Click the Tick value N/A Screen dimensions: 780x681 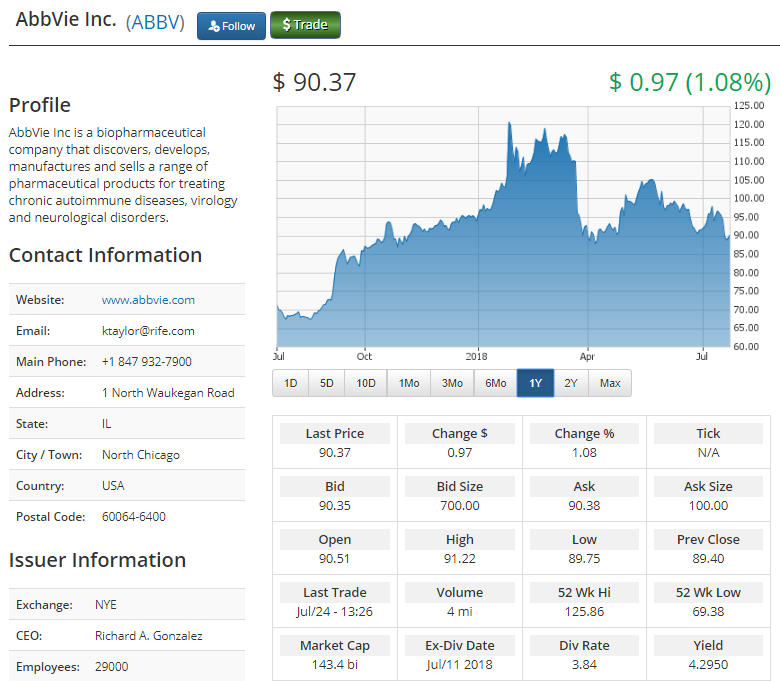point(708,453)
